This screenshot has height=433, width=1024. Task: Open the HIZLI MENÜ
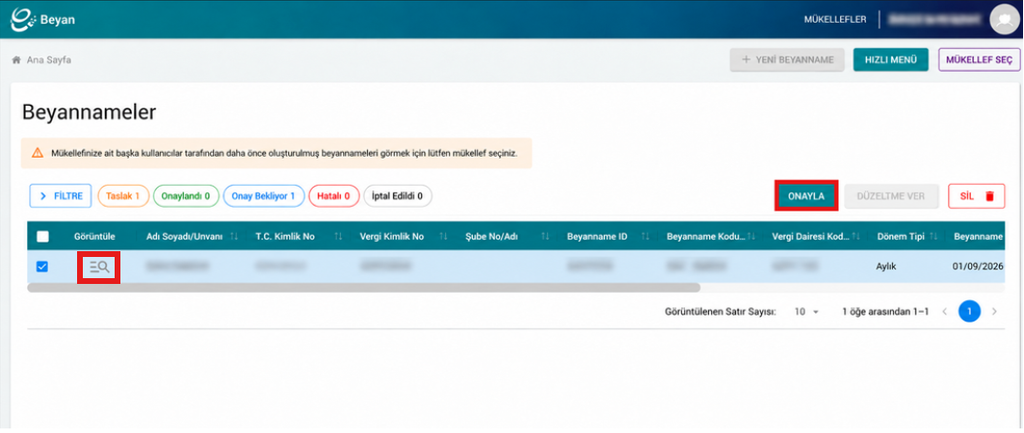point(891,59)
